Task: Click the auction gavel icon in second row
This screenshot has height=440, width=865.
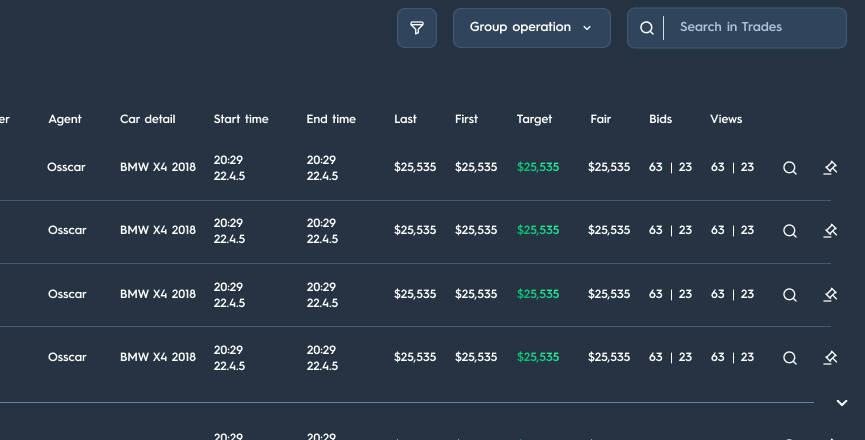Action: click(x=830, y=230)
